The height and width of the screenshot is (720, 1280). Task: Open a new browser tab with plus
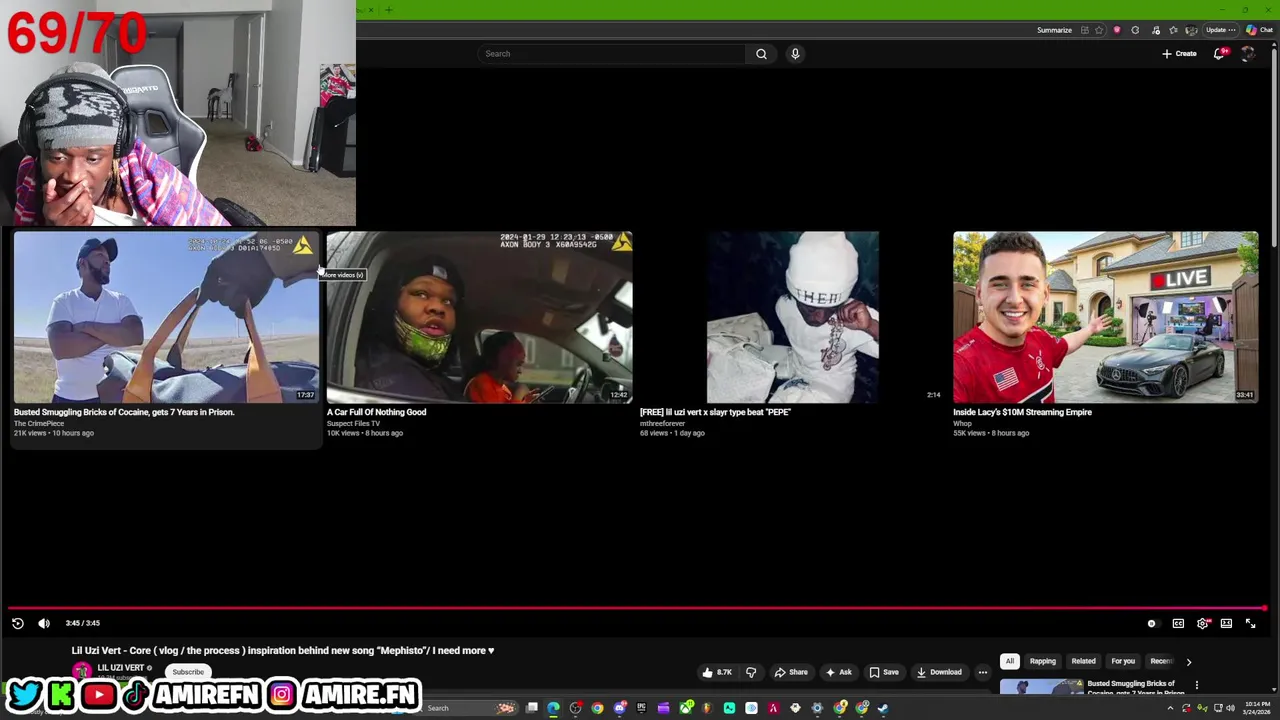(388, 10)
